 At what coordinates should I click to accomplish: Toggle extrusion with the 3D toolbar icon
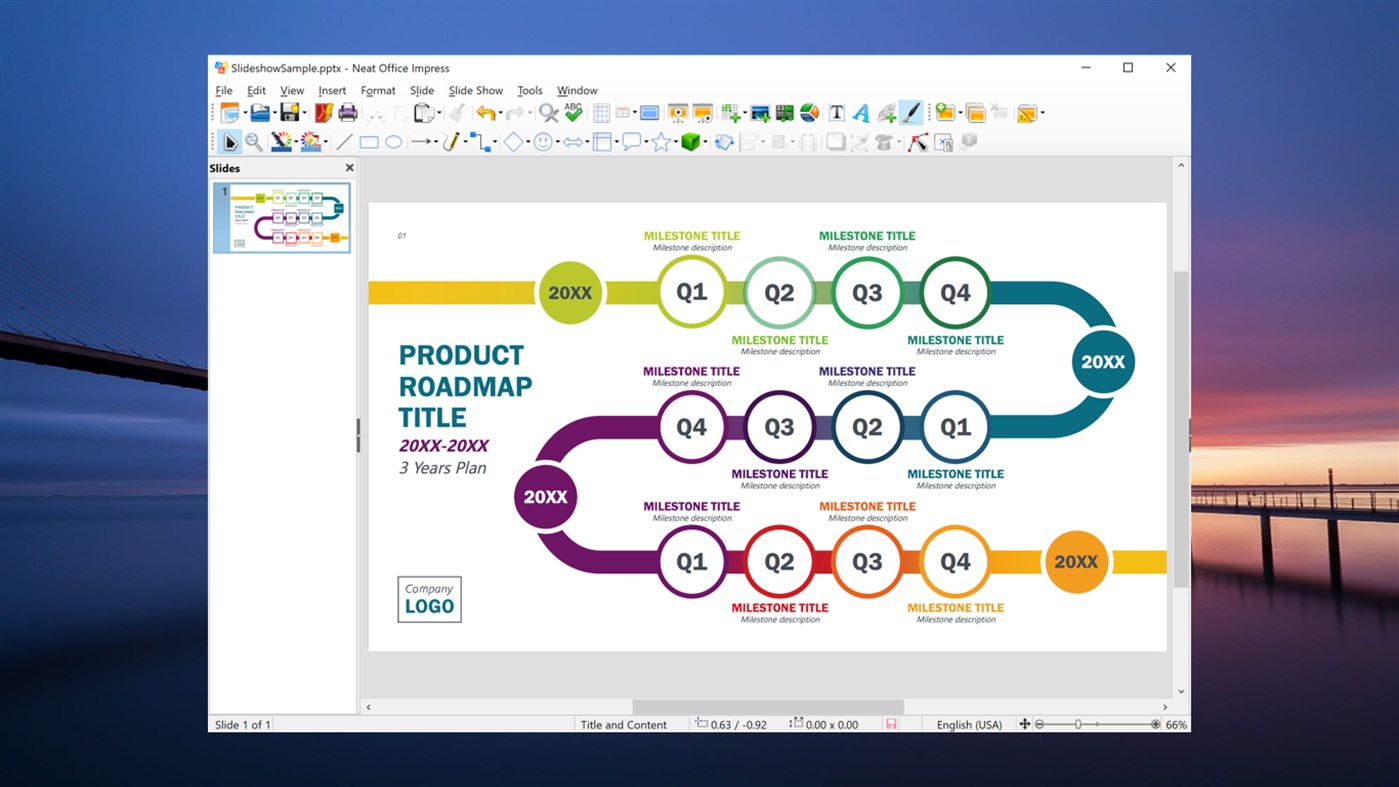pyautogui.click(x=968, y=141)
